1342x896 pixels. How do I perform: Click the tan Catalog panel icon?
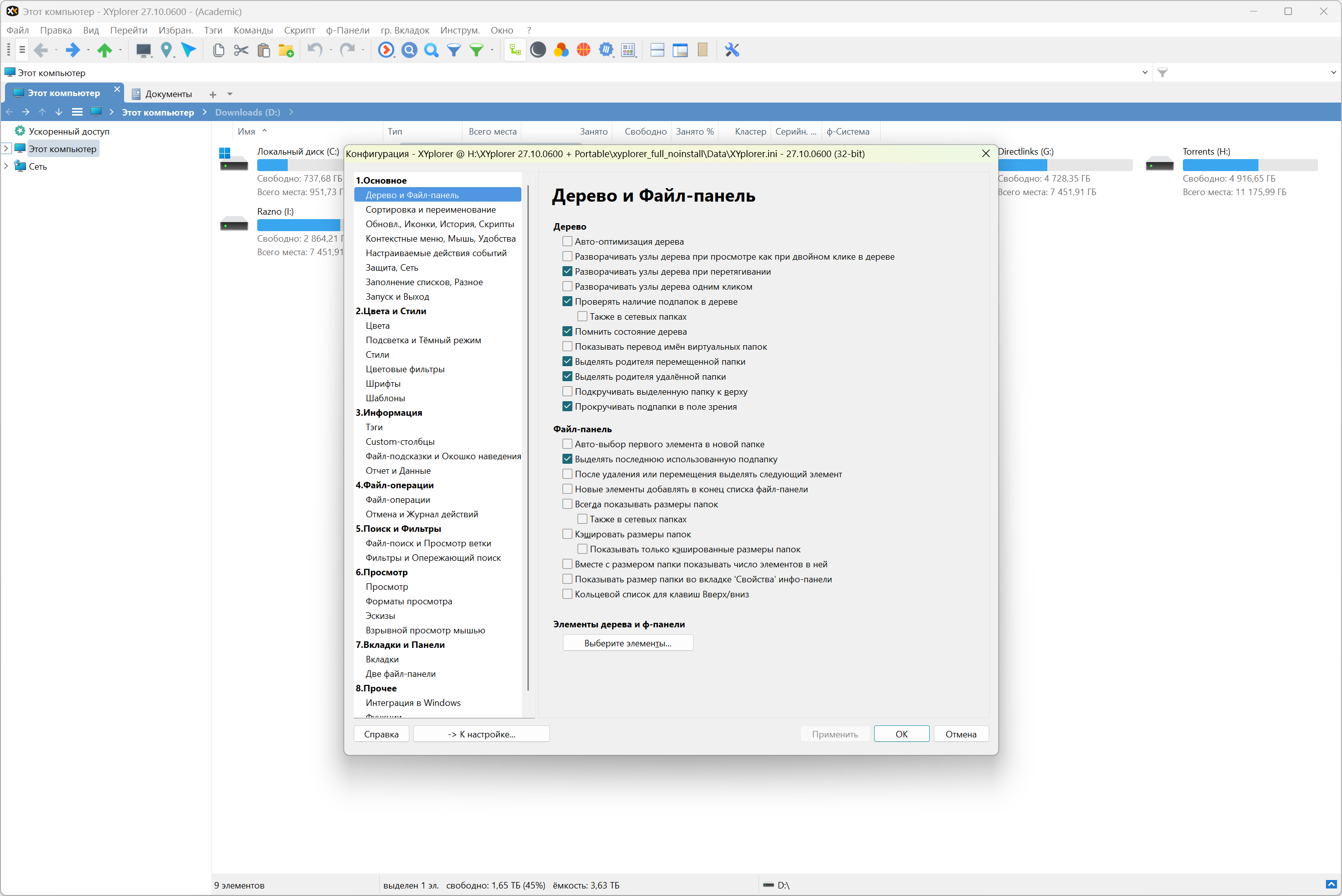[x=703, y=51]
